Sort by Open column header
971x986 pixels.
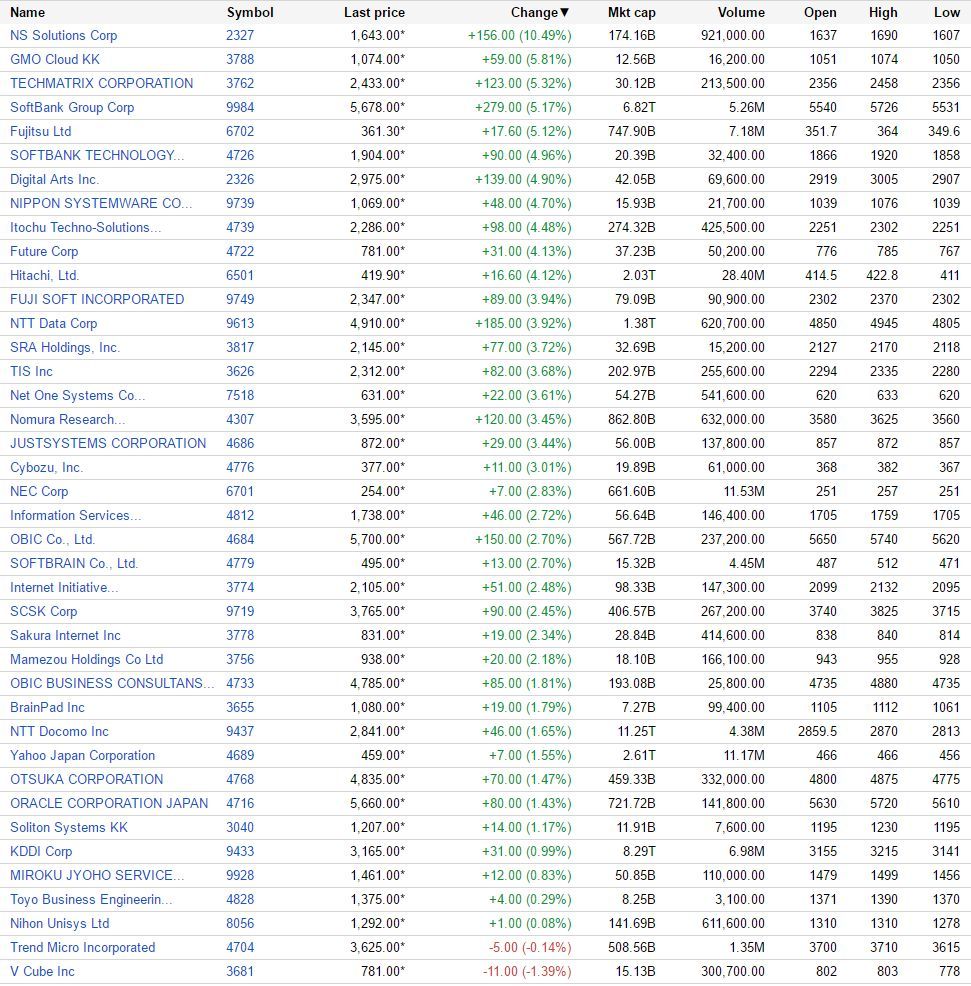pyautogui.click(x=820, y=13)
